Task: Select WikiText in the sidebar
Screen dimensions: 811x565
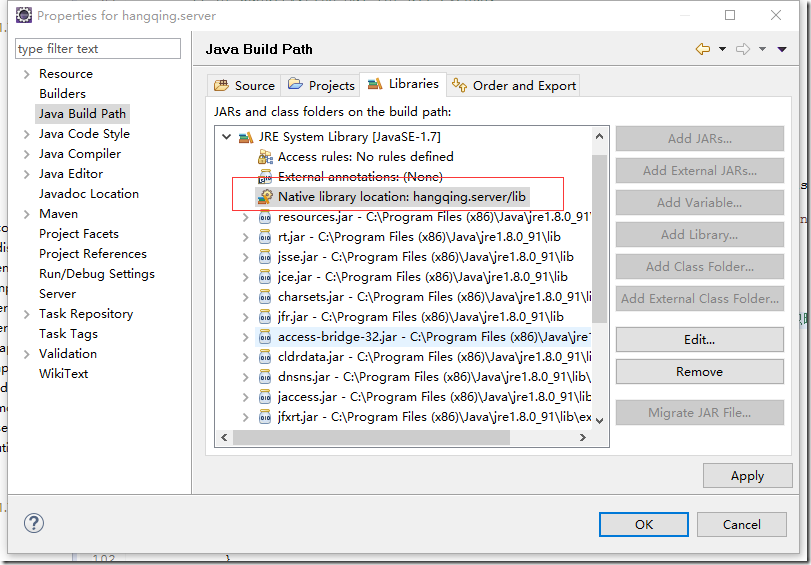Action: tap(64, 374)
